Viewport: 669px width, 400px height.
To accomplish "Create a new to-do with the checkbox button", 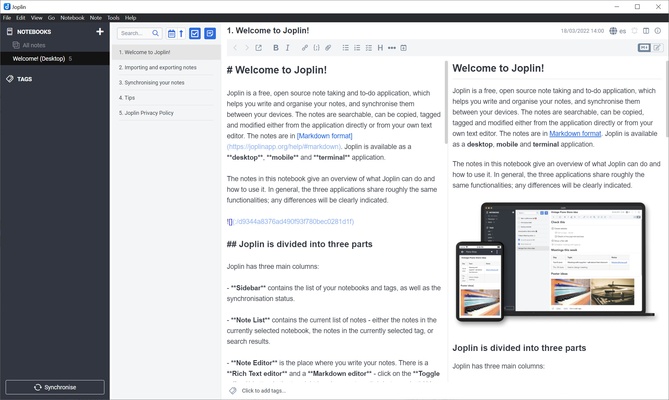I will pyautogui.click(x=195, y=33).
